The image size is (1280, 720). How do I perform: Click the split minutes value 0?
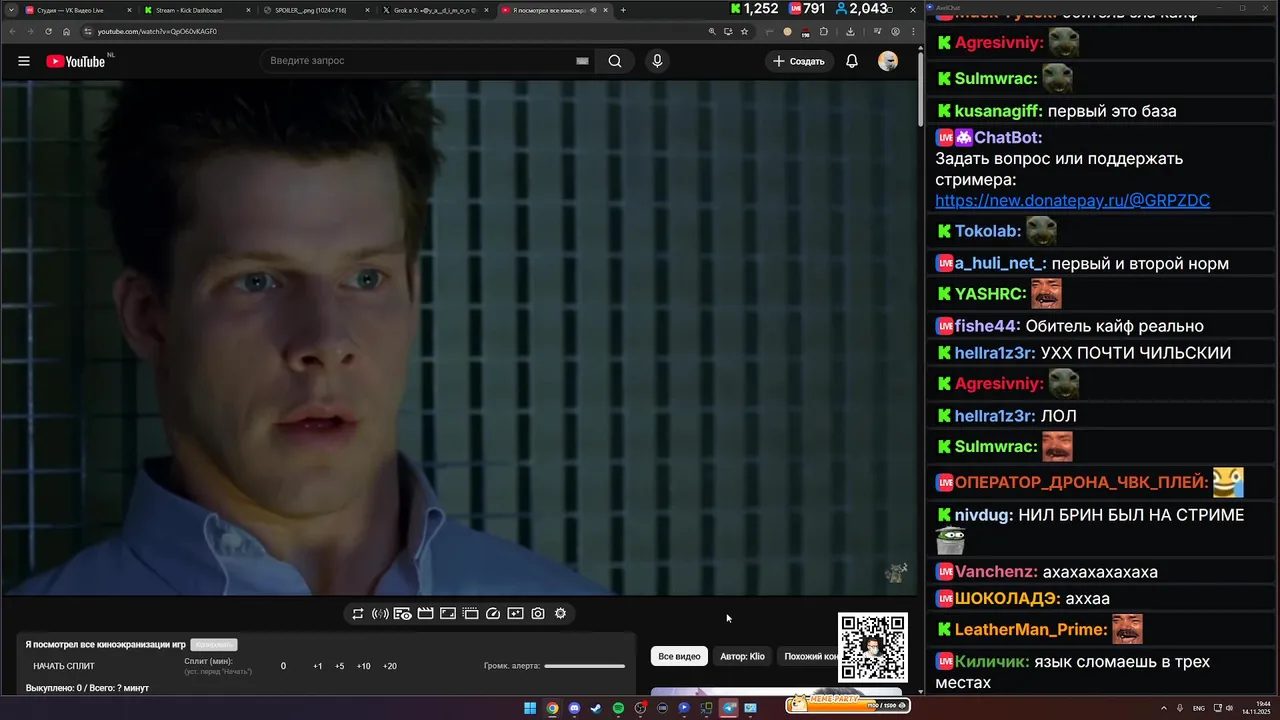283,666
